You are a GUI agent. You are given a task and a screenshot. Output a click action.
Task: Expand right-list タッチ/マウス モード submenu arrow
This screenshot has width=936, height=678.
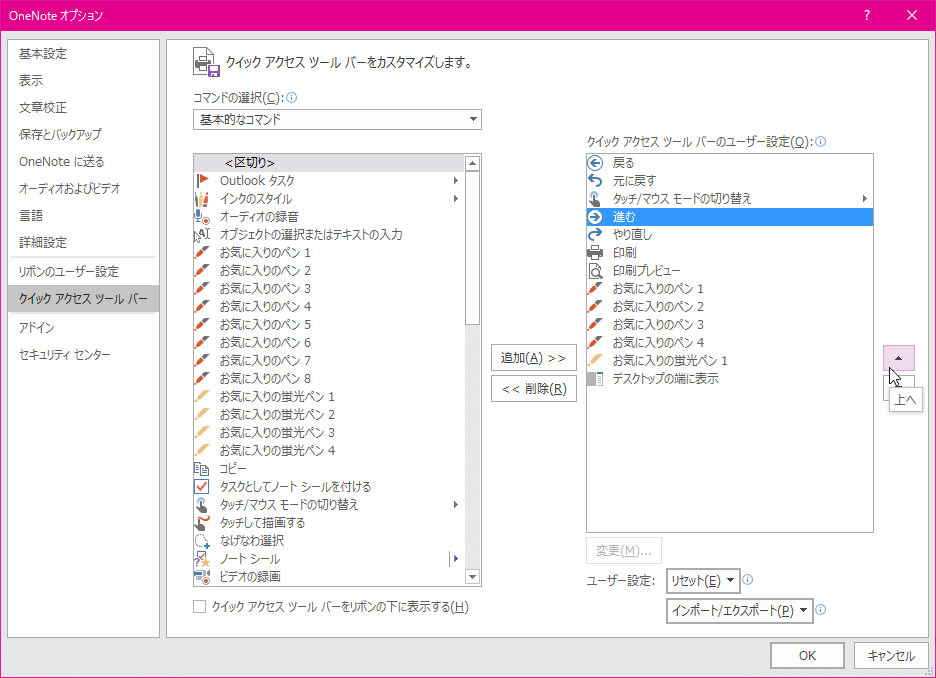pyautogui.click(x=864, y=199)
